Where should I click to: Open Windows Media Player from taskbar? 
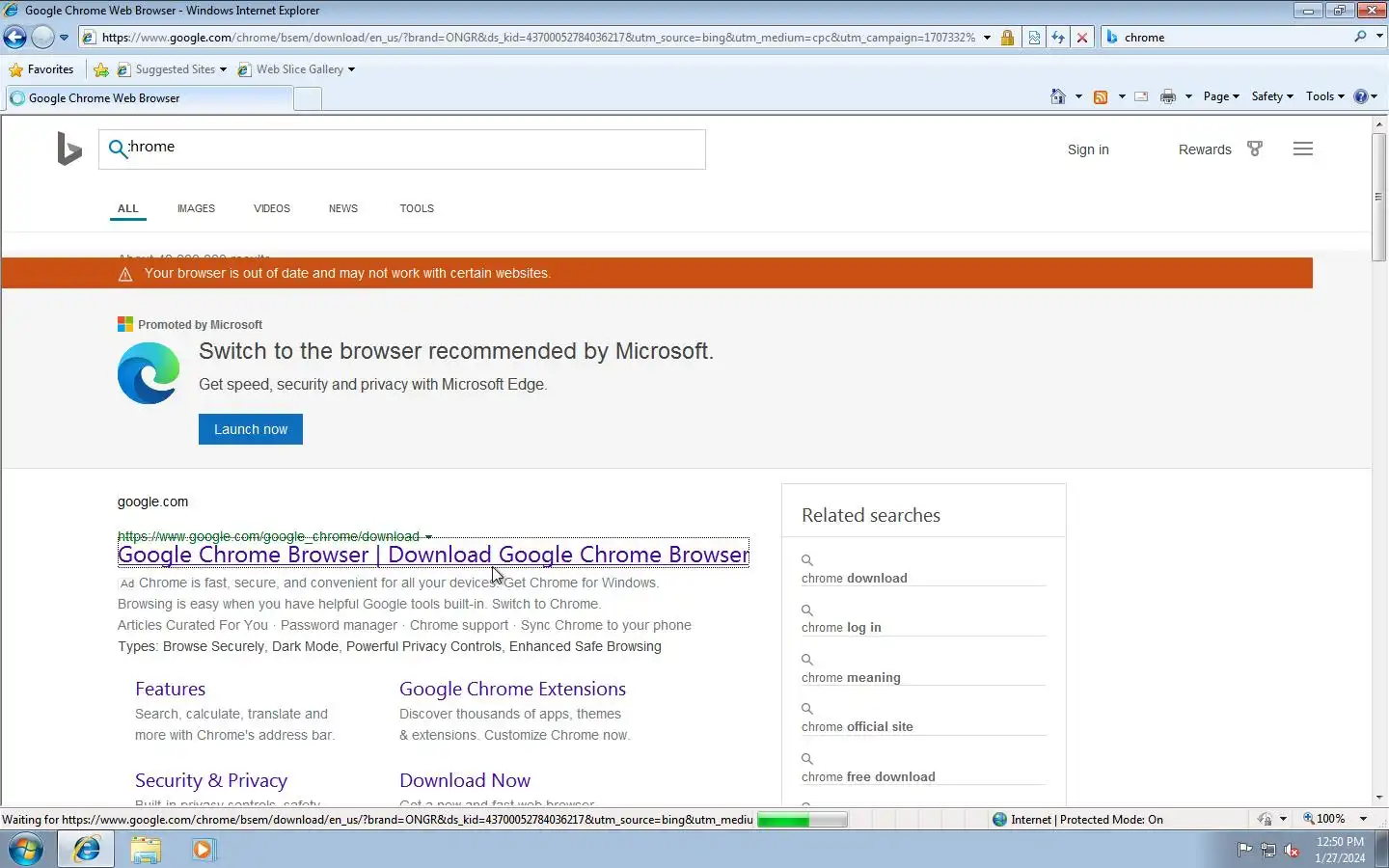[x=203, y=850]
